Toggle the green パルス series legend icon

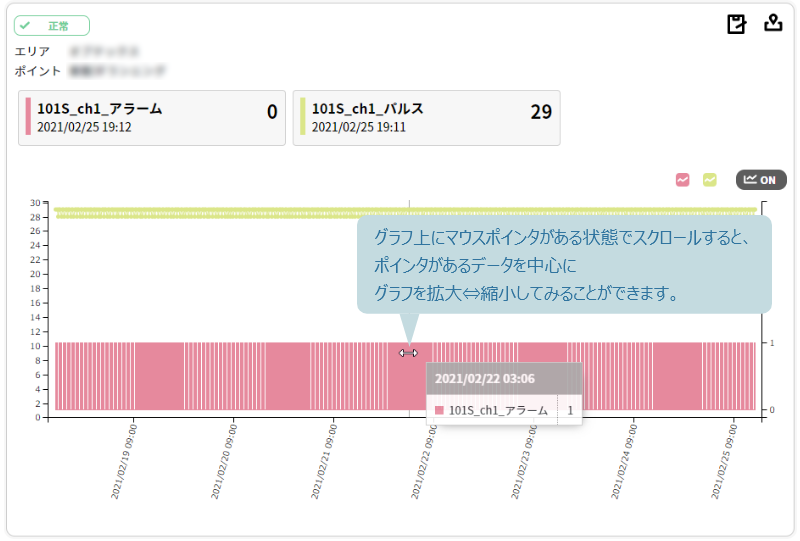click(x=709, y=180)
